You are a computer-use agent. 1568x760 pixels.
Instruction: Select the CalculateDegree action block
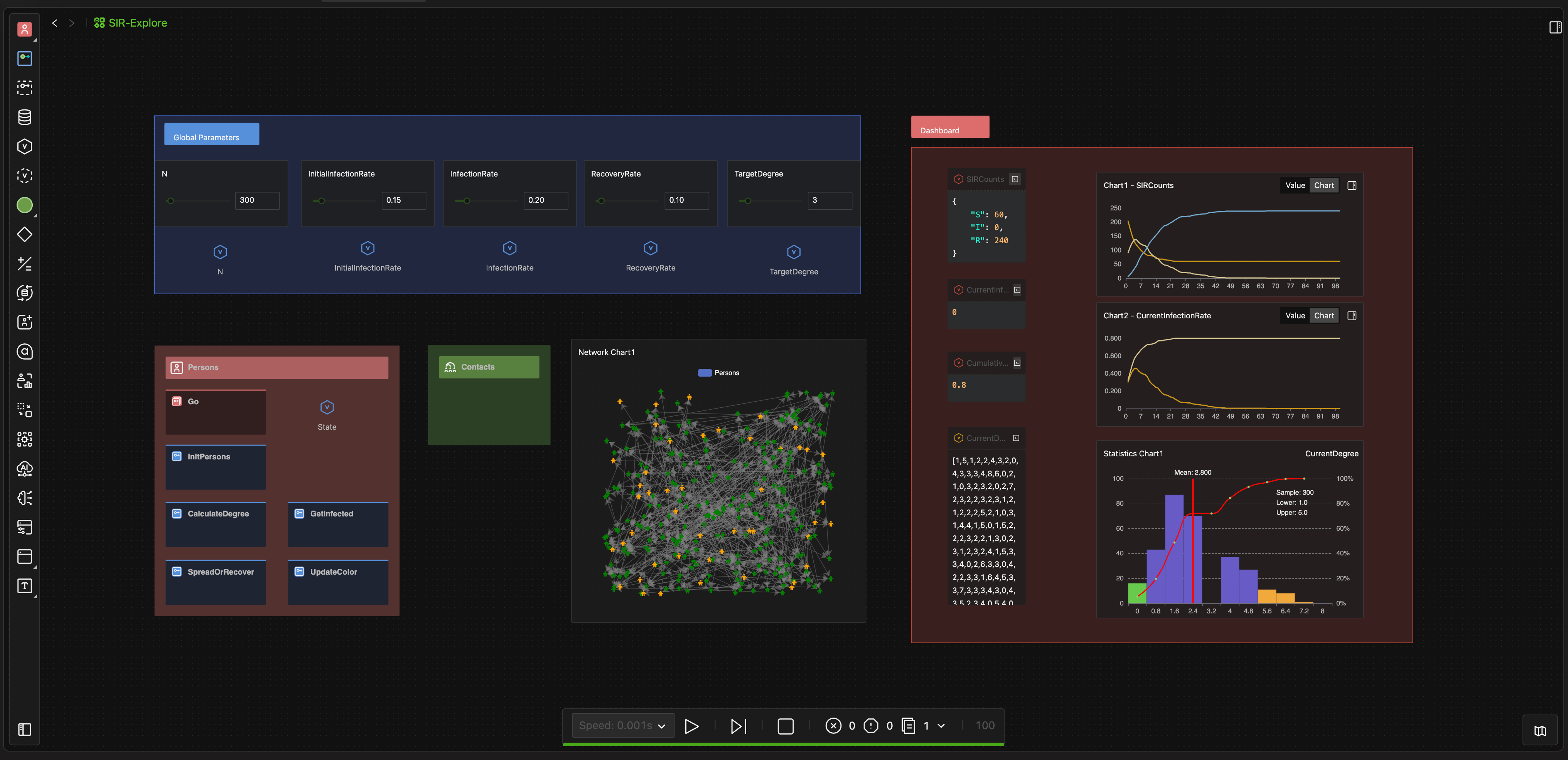coord(216,525)
